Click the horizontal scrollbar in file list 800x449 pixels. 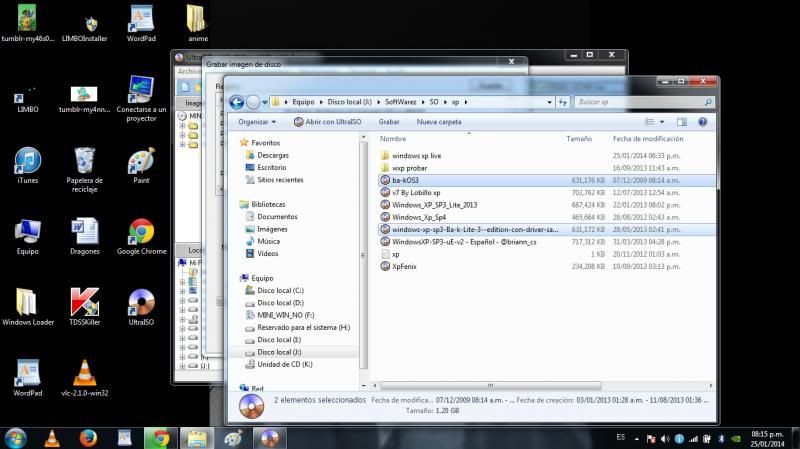pyautogui.click(x=490, y=386)
